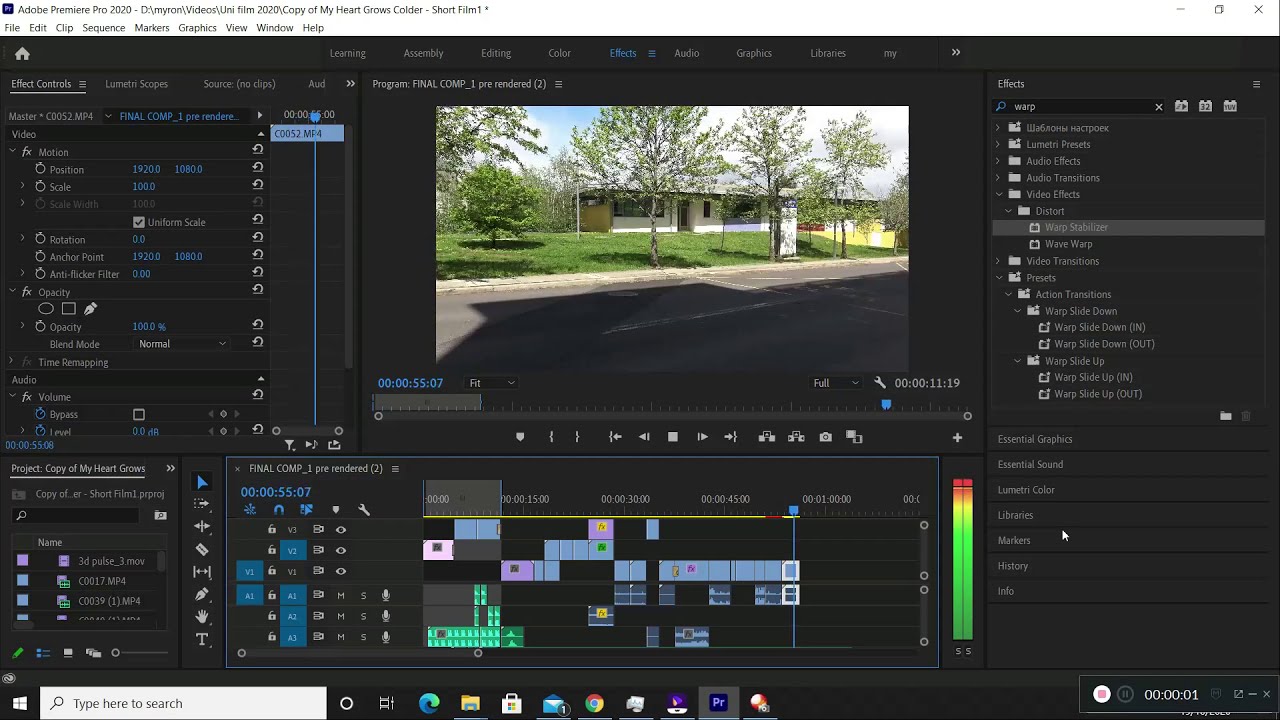Open Blend Mode dropdown
Viewport: 1280px width, 720px height.
(x=183, y=344)
